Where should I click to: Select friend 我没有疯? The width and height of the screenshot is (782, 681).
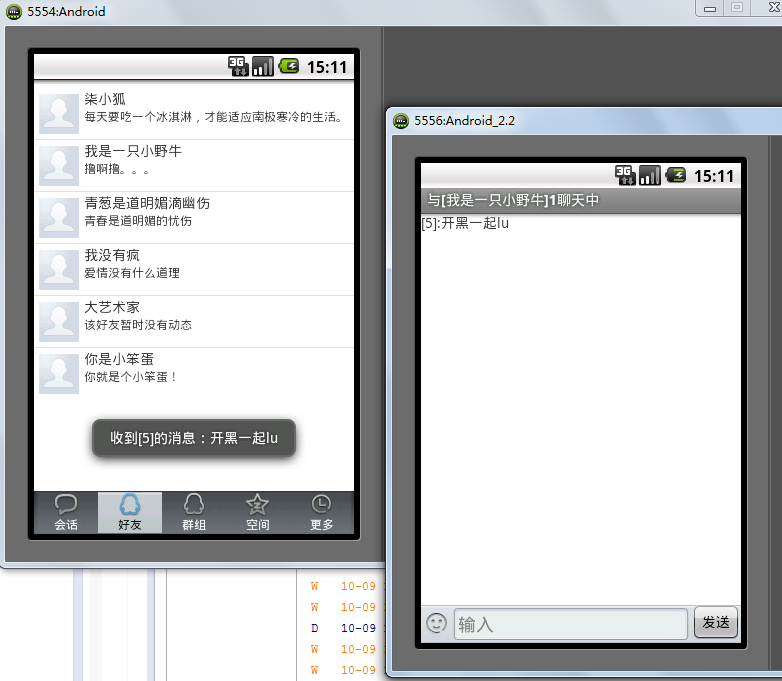[x=215, y=264]
